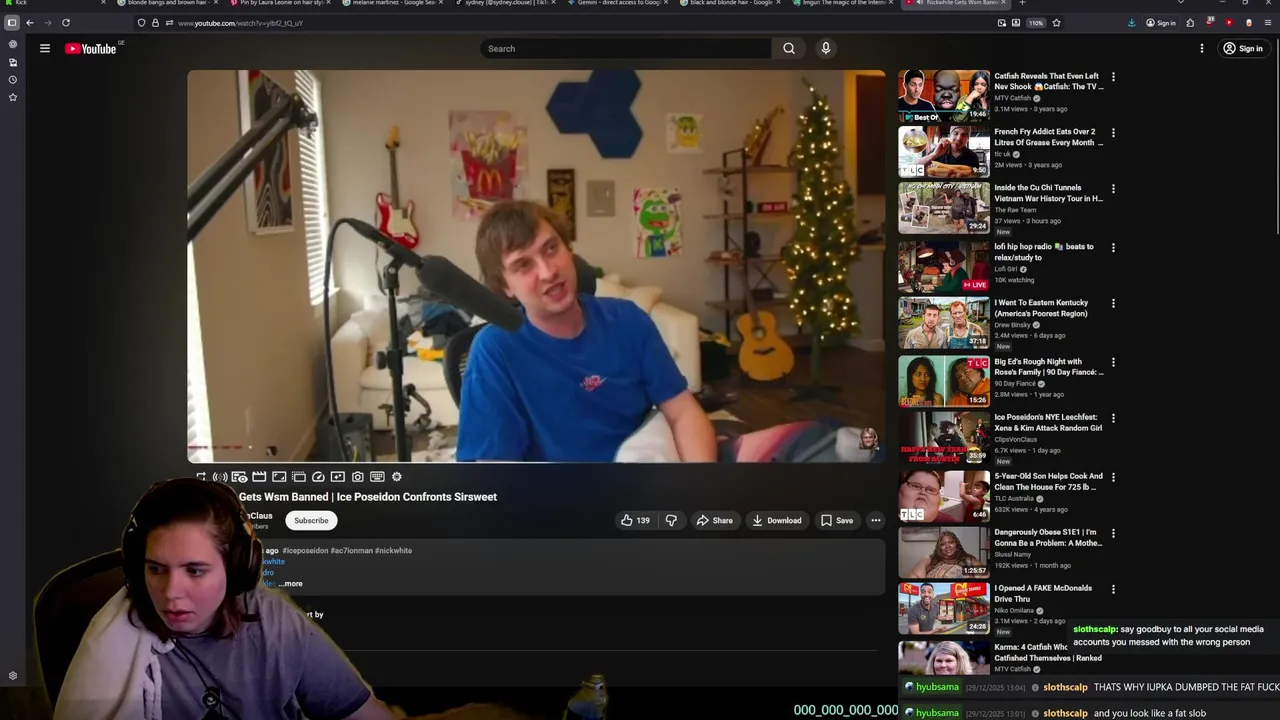Click the Firefox account Sign in button
Screen dimensions: 1280x720
[x=1161, y=22]
